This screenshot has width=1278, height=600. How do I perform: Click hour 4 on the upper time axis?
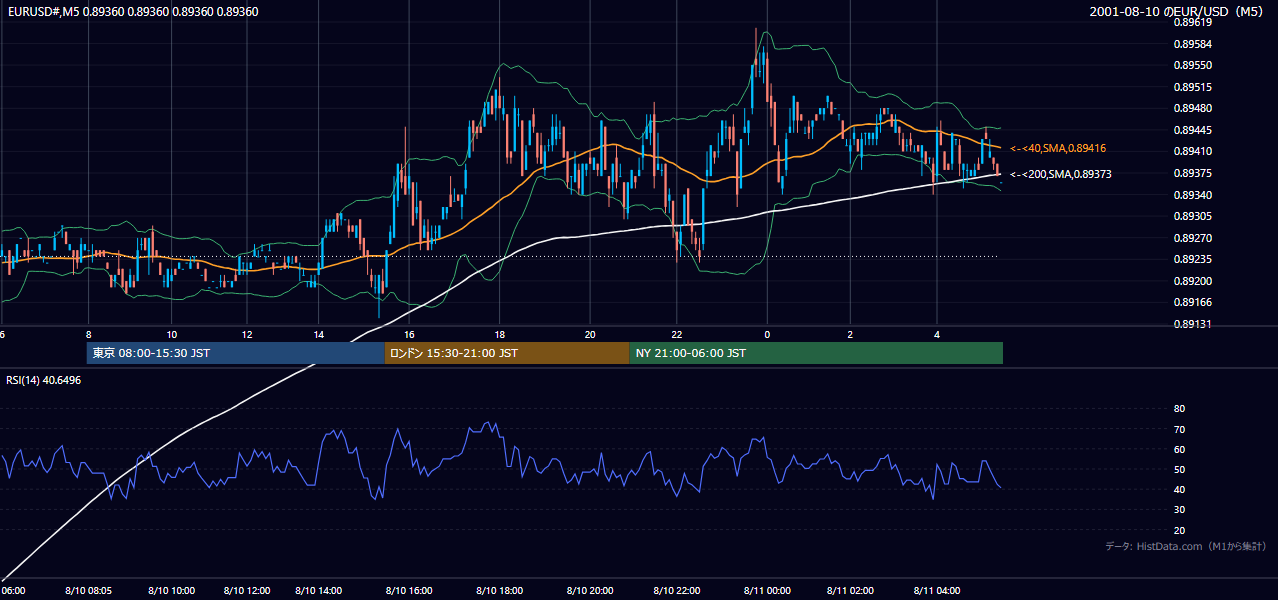[937, 334]
